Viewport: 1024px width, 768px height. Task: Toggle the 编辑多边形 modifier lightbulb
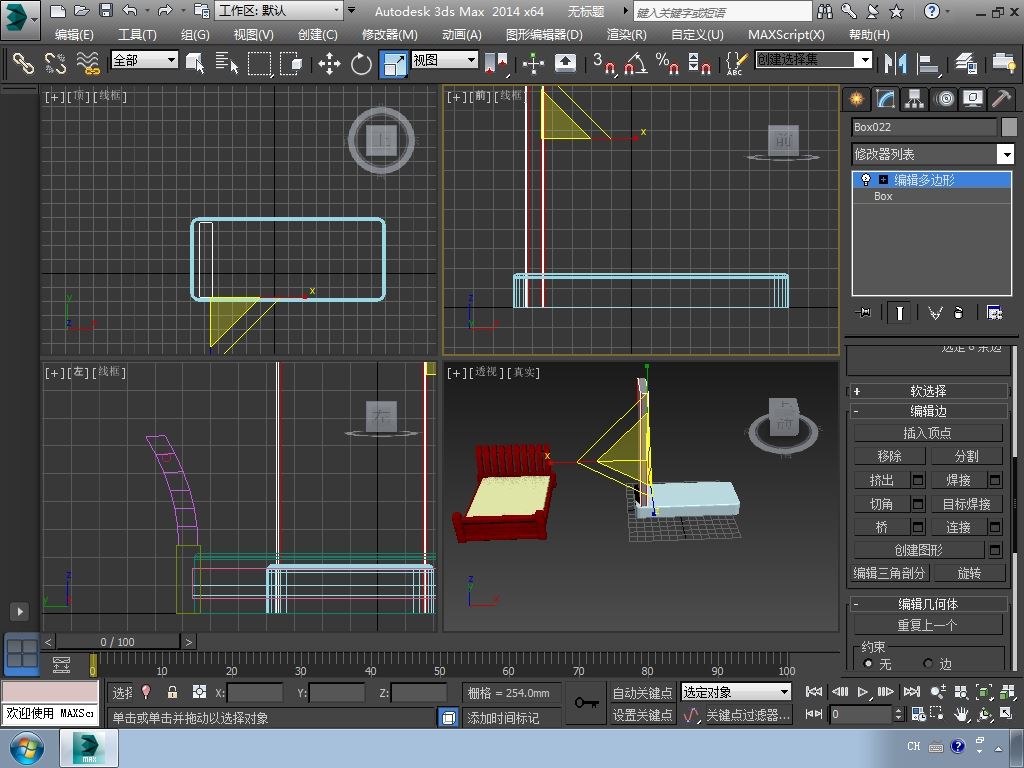(866, 180)
